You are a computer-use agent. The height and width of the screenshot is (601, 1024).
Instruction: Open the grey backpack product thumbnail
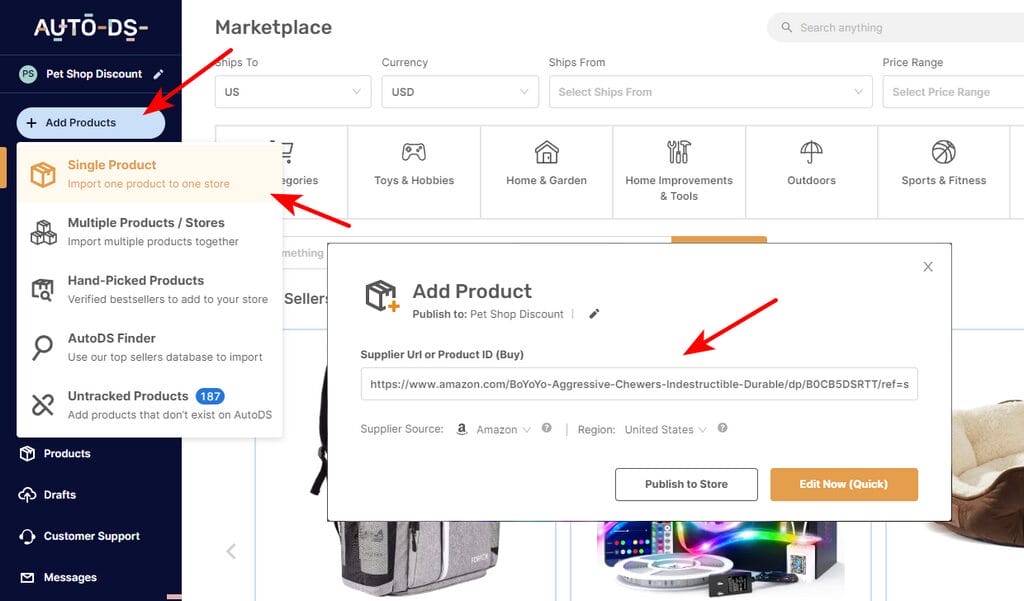[418, 558]
